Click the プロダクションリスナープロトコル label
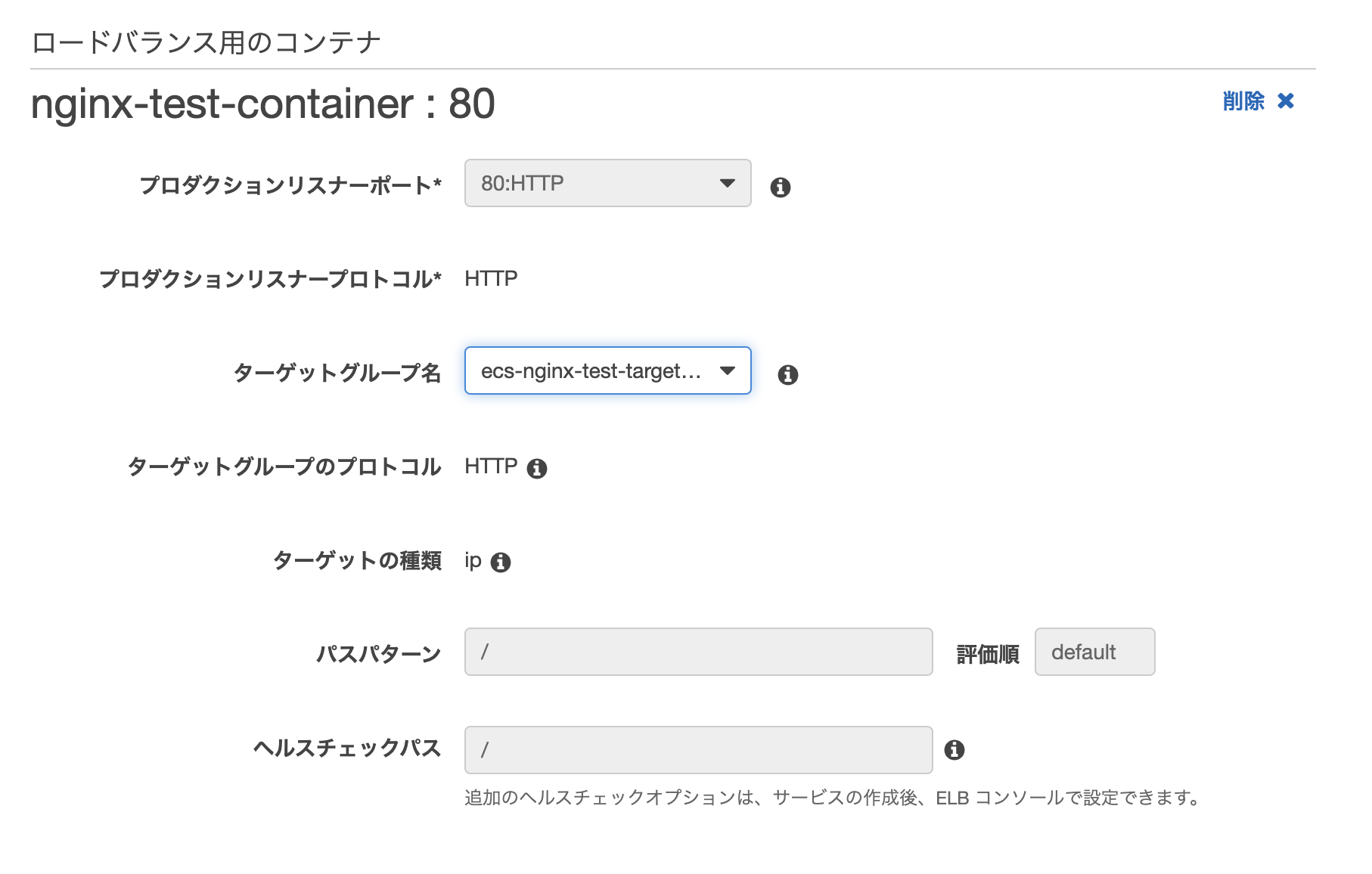This screenshot has height=874, width=1372. 271,278
